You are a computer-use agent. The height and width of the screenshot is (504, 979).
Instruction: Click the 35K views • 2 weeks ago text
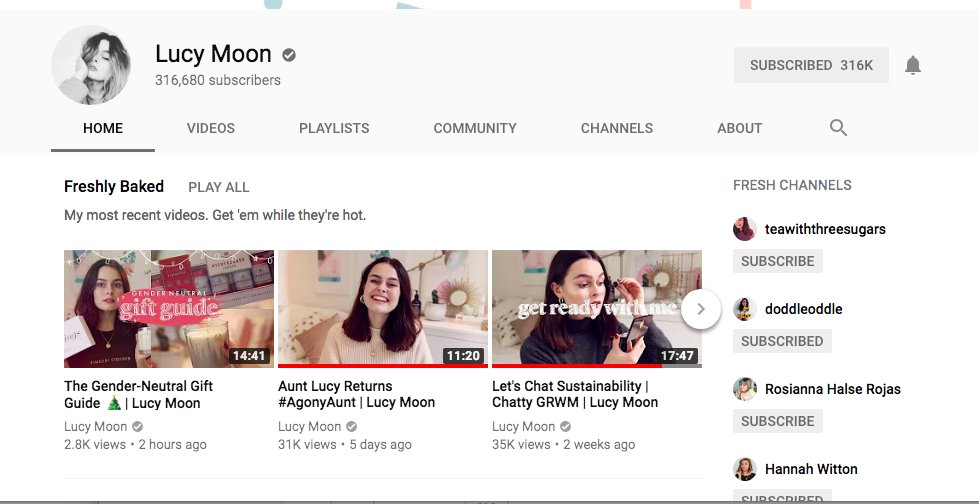coord(563,445)
